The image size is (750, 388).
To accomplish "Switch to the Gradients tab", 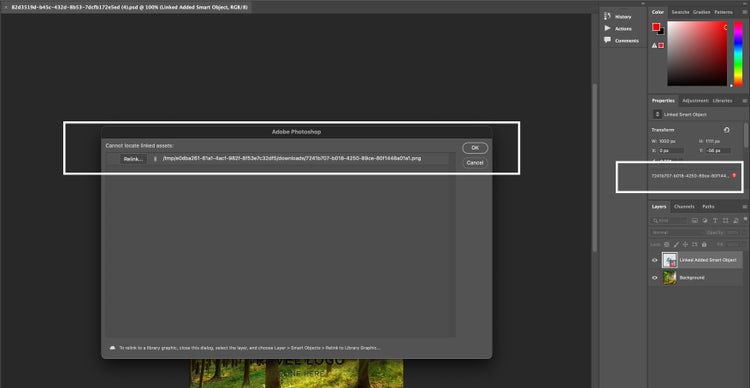I will coord(701,12).
